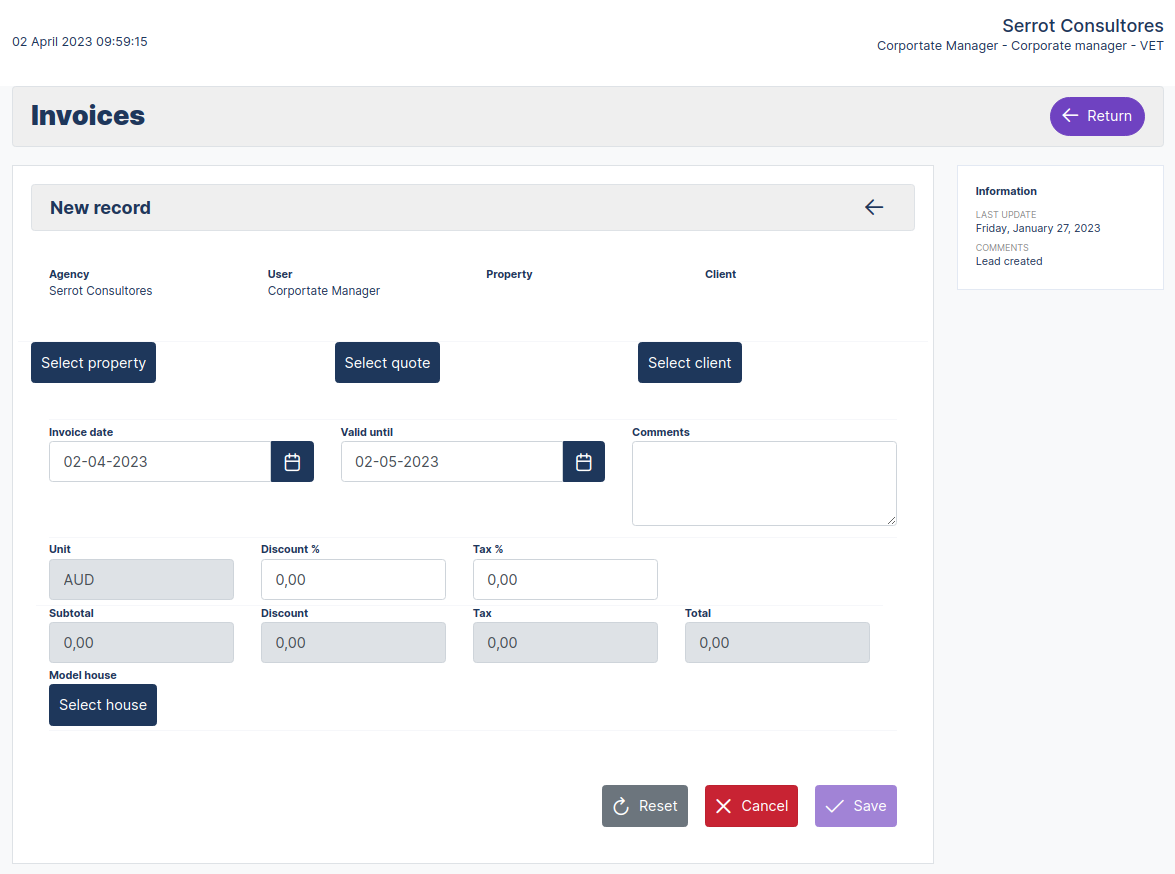Select house under Model house
Viewport: 1175px width, 874px height.
[102, 705]
